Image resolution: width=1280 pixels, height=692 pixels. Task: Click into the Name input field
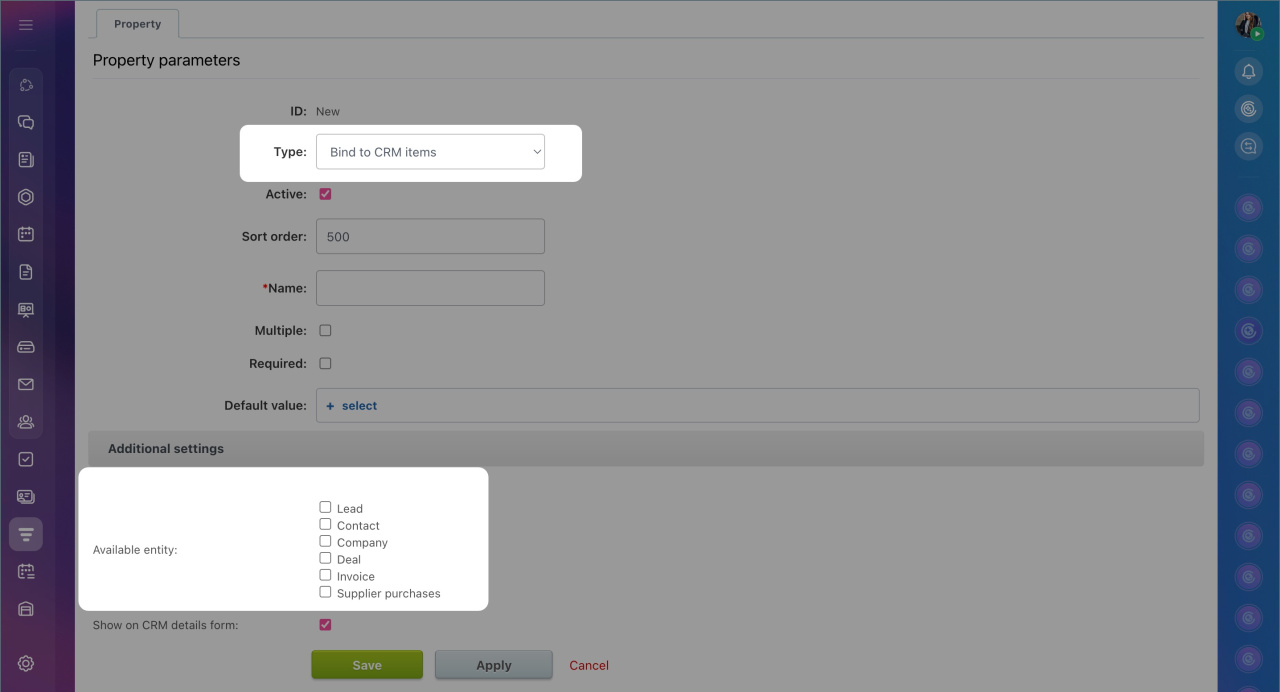coord(430,288)
